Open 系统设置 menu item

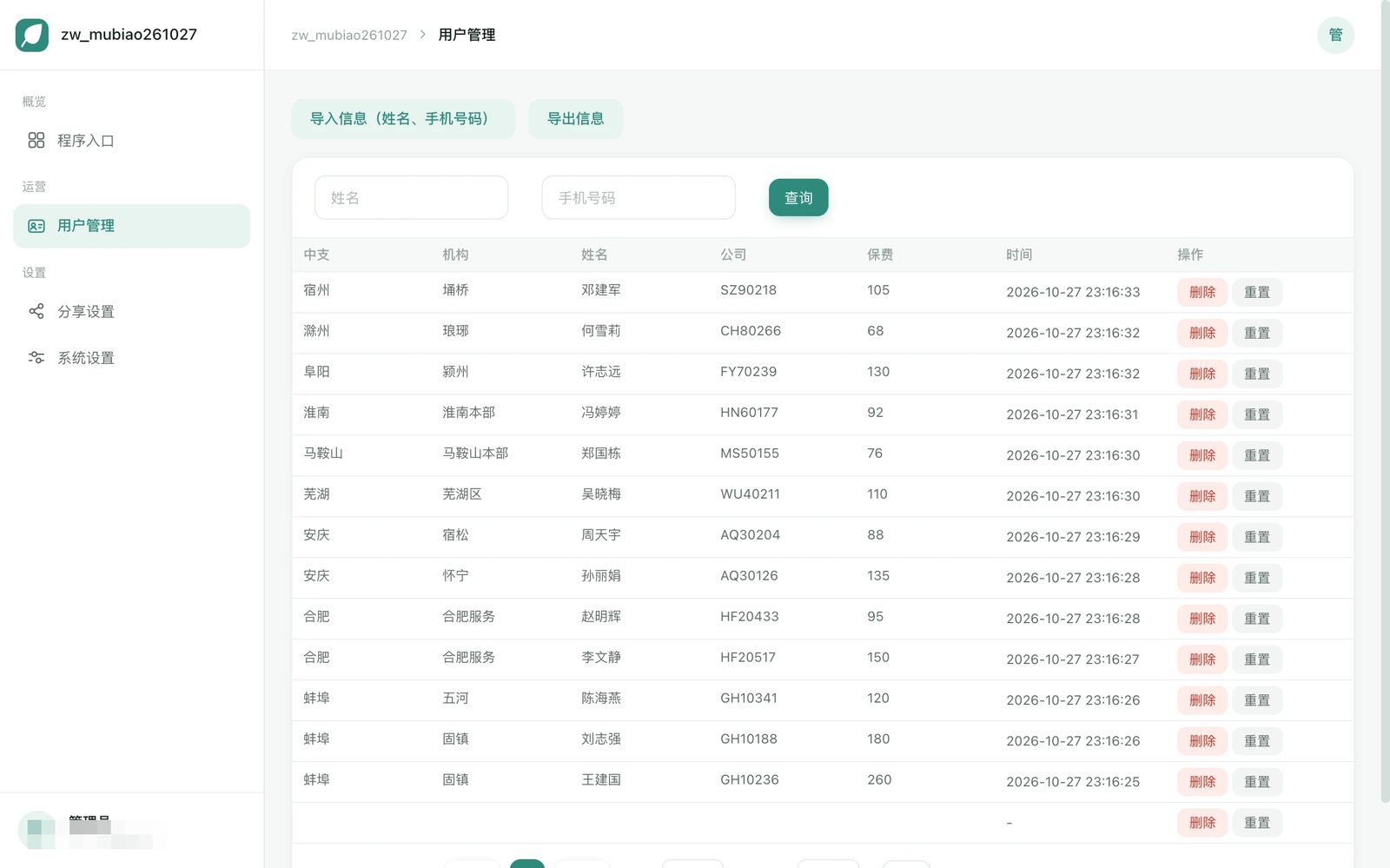point(132,357)
